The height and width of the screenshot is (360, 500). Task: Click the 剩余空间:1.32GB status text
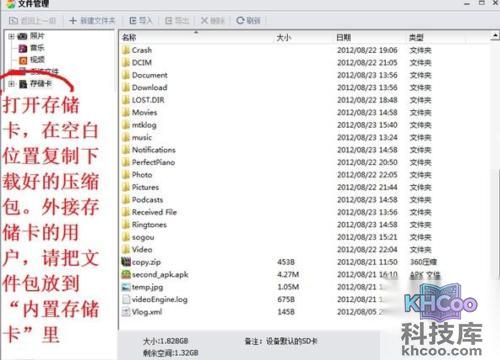[170, 353]
